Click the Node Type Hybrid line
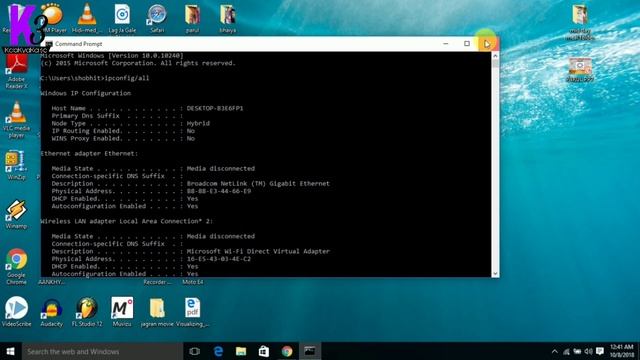Viewport: 640px width, 360px height. pyautogui.click(x=131, y=123)
